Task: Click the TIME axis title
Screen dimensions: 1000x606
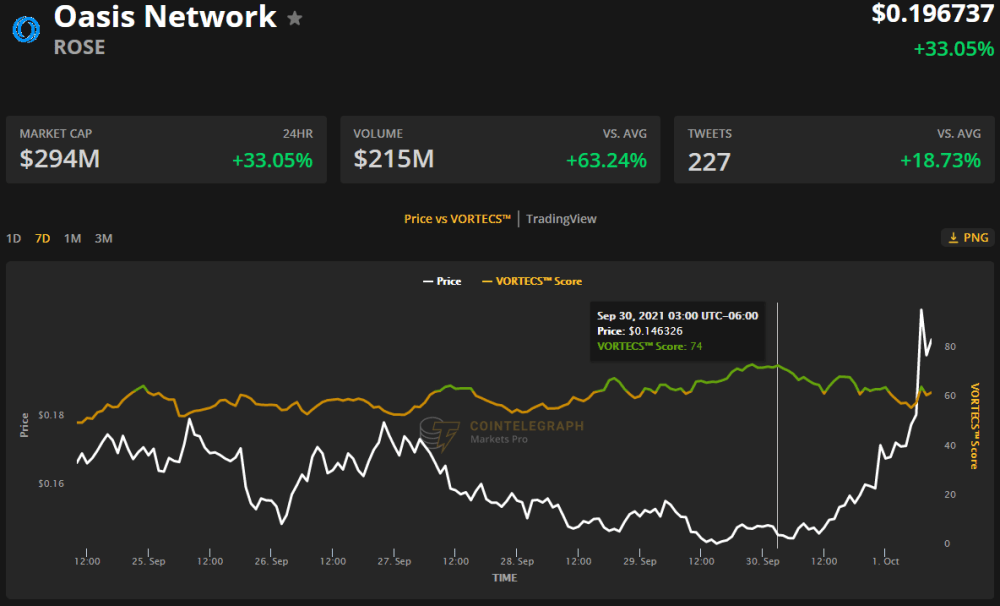Action: [x=504, y=578]
